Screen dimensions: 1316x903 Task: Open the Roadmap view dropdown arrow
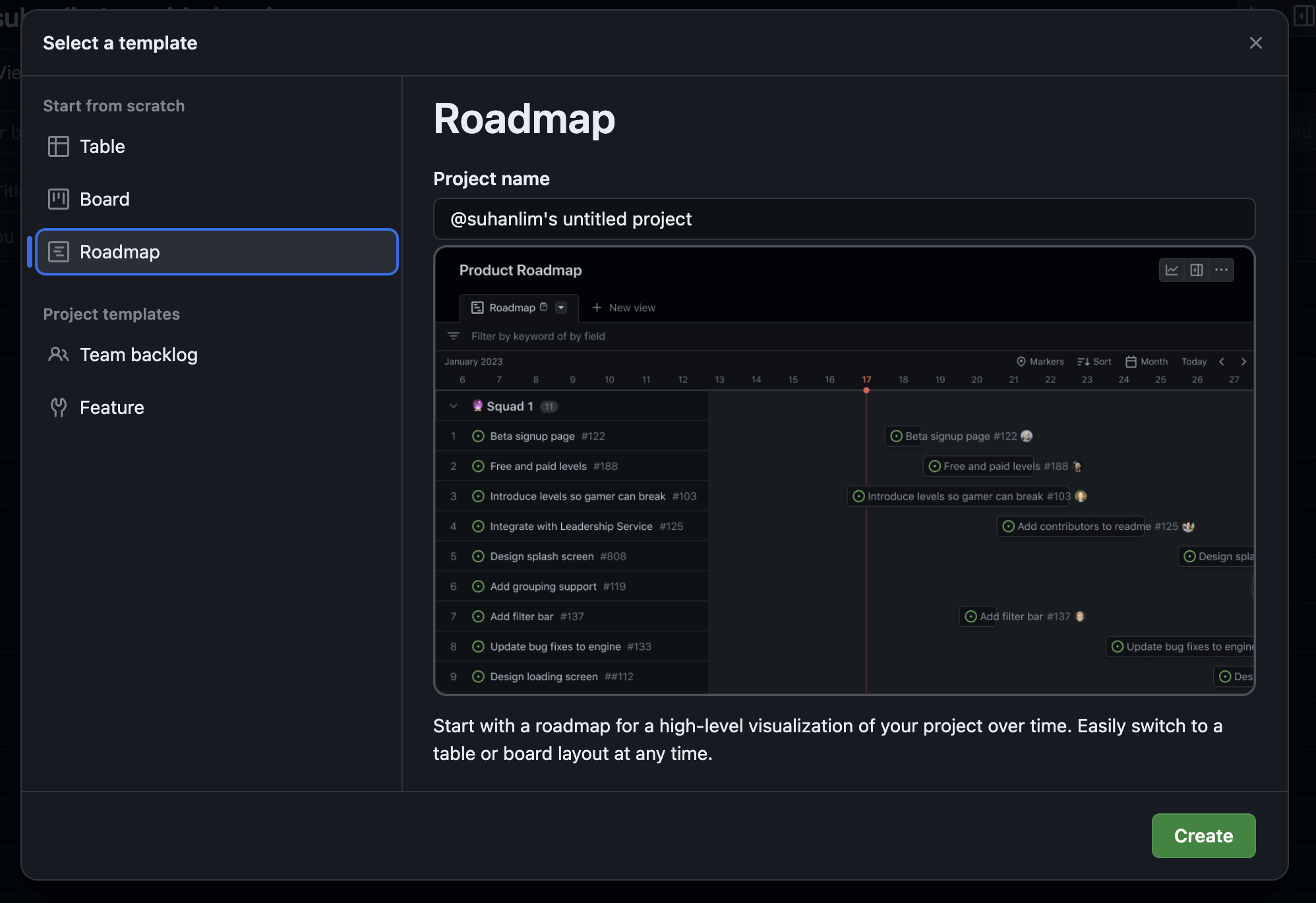561,308
